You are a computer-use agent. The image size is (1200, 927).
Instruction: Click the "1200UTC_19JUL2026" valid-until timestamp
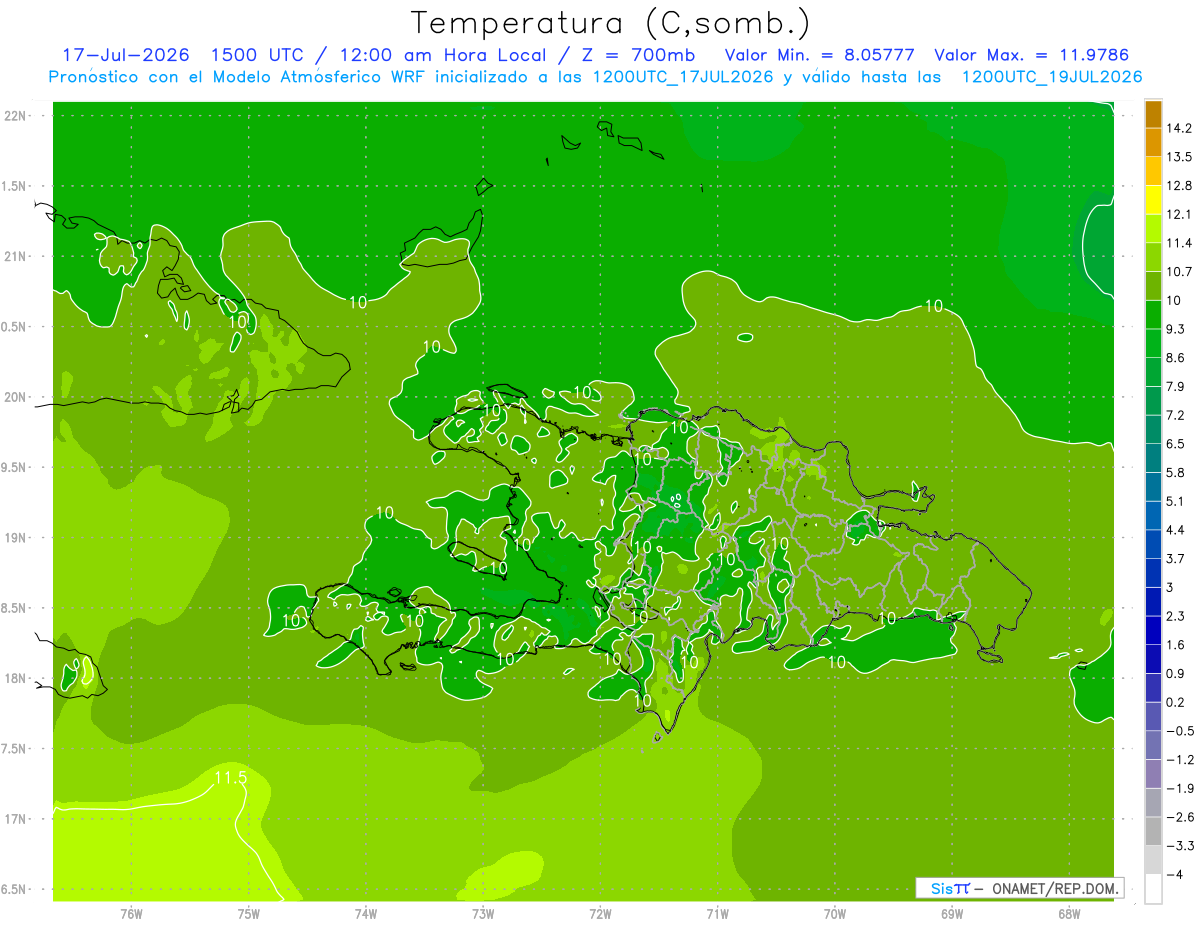click(x=1052, y=76)
